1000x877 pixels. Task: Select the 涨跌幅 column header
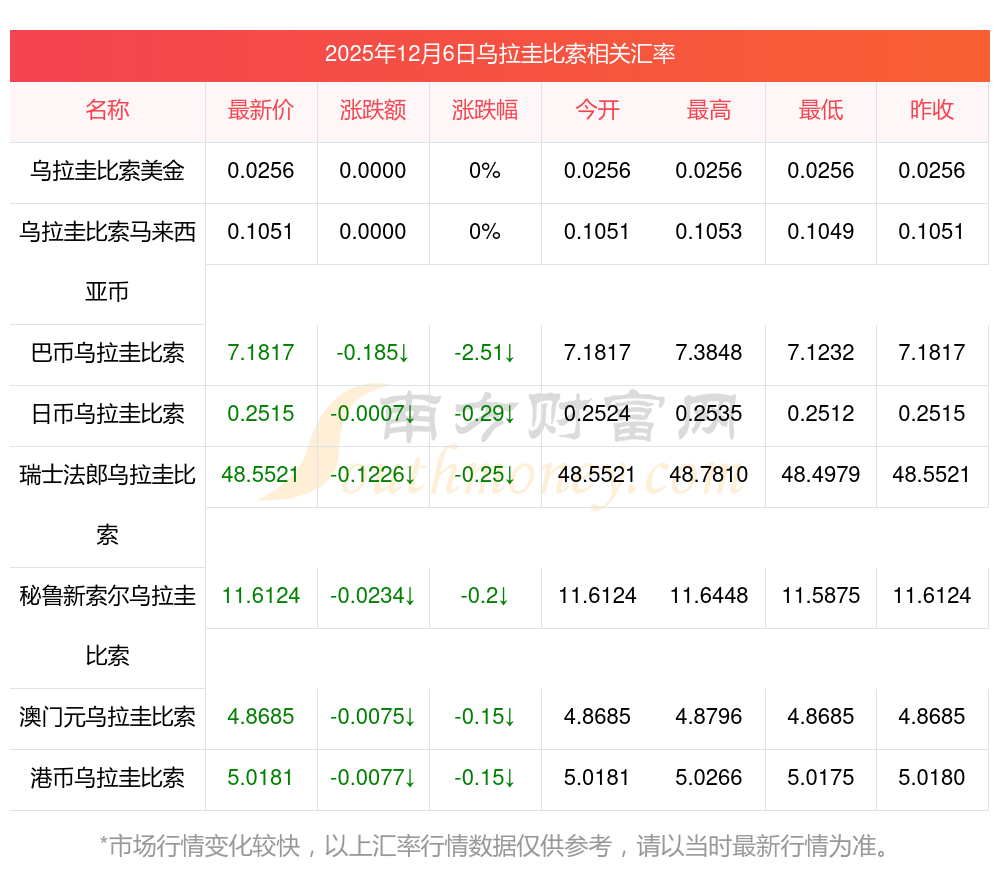[x=485, y=110]
